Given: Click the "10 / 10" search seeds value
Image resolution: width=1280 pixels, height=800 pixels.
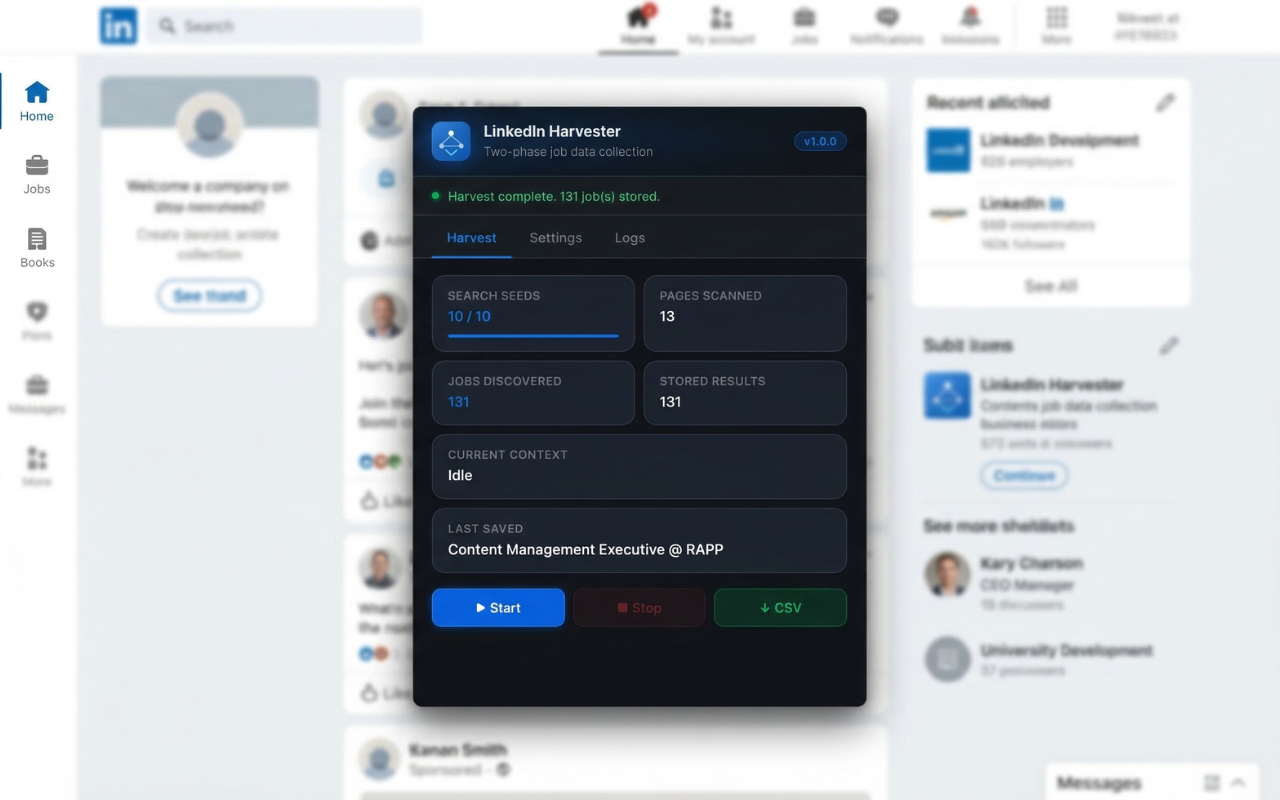Looking at the screenshot, I should pyautogui.click(x=469, y=316).
